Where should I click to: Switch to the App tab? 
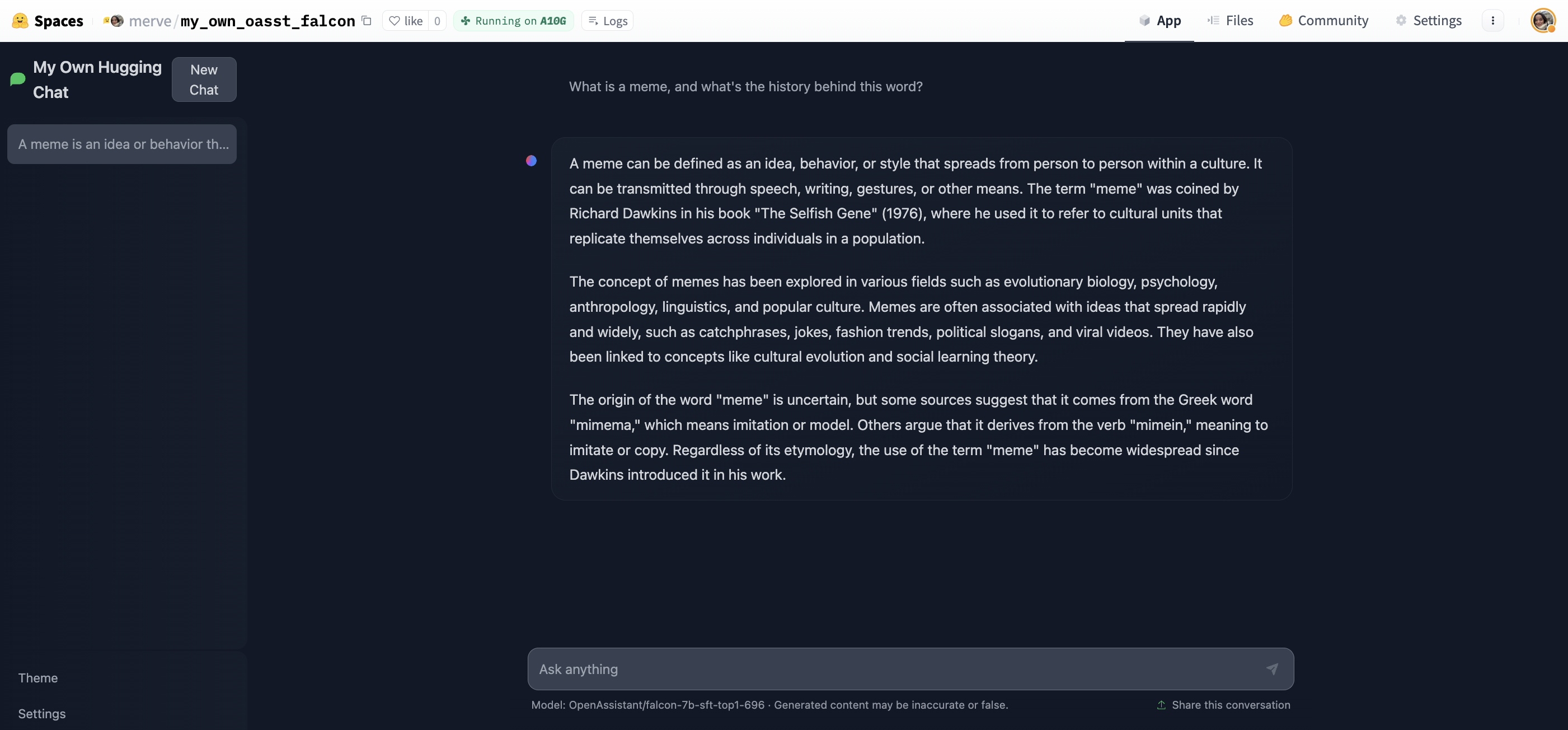[x=1159, y=21]
